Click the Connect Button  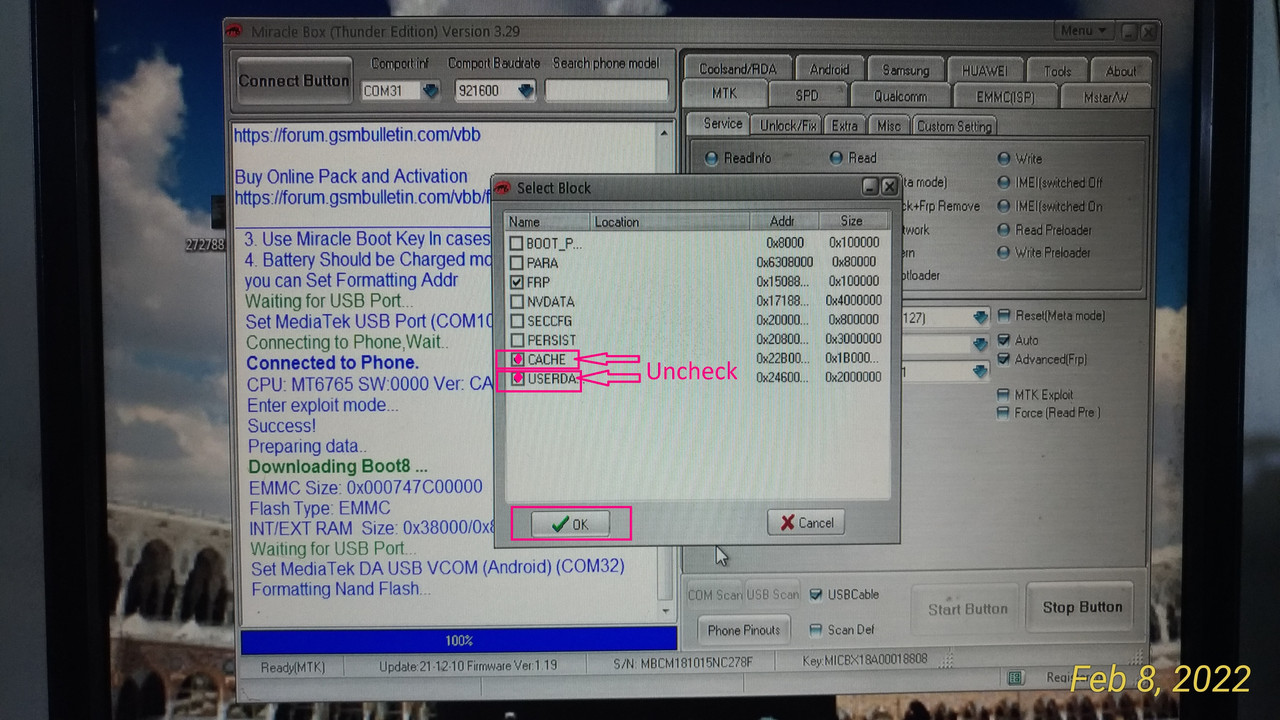click(x=294, y=81)
